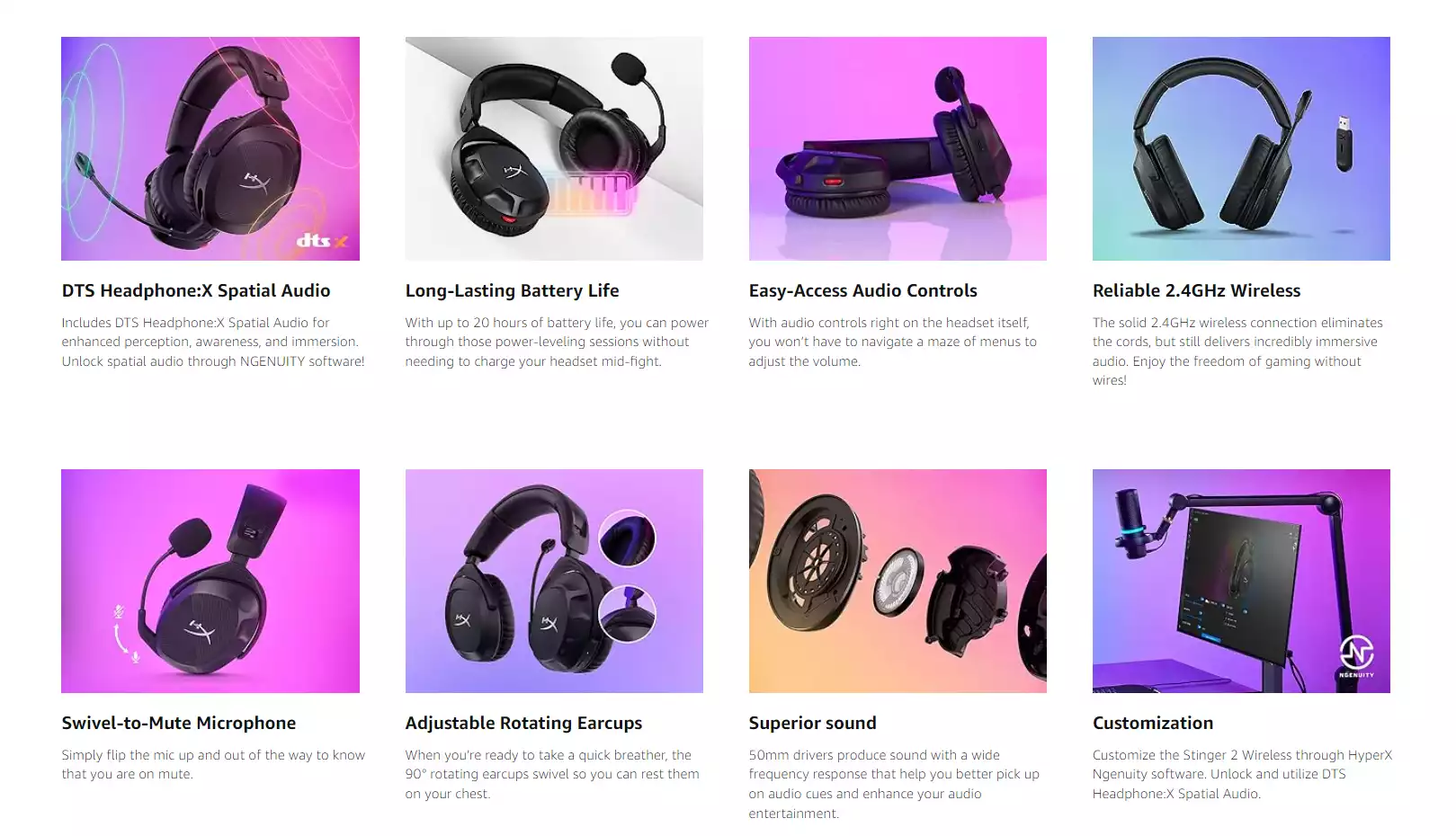Click the Long-Lasting Battery Life heading

512,290
